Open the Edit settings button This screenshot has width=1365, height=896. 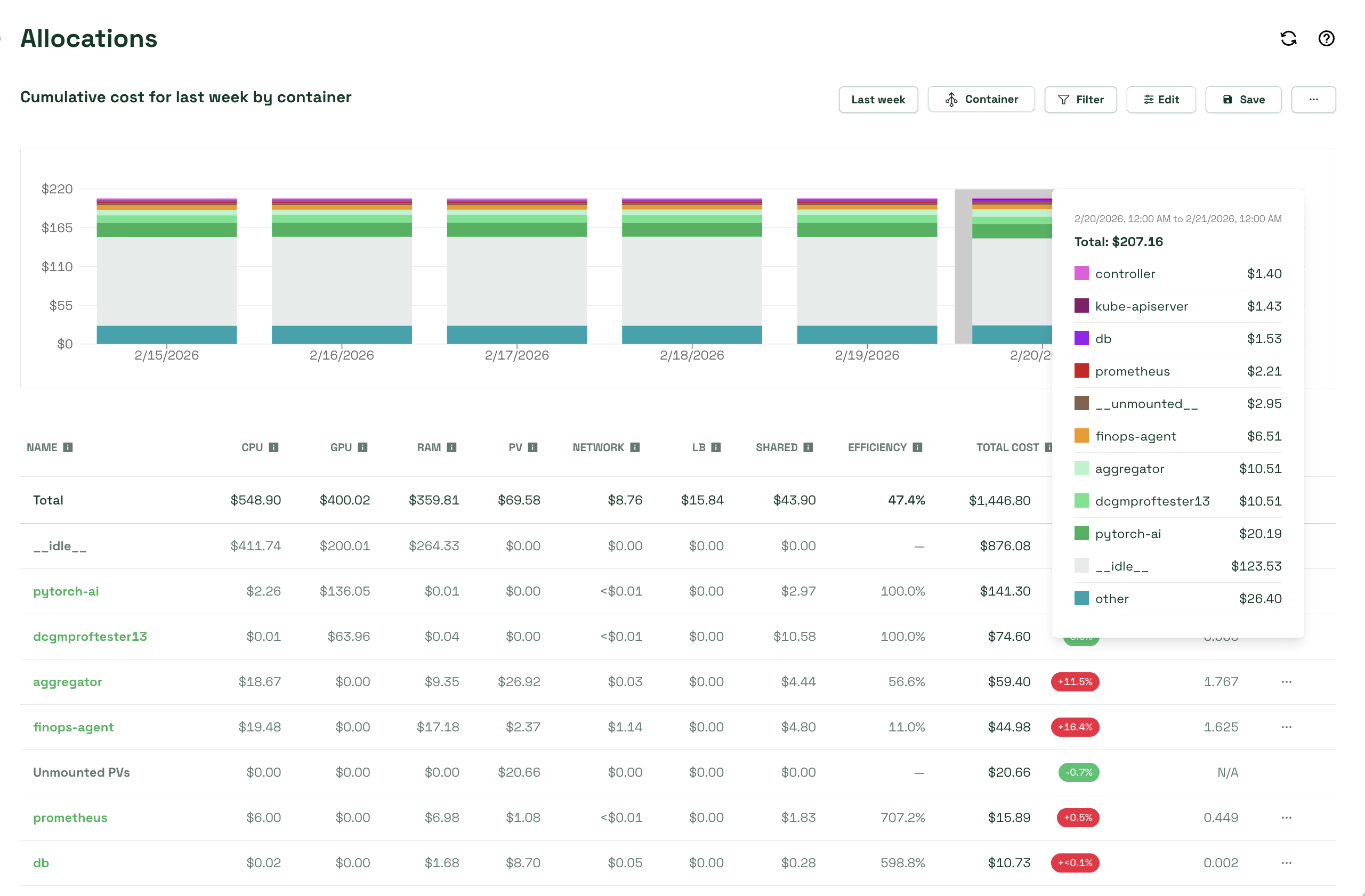point(1161,100)
